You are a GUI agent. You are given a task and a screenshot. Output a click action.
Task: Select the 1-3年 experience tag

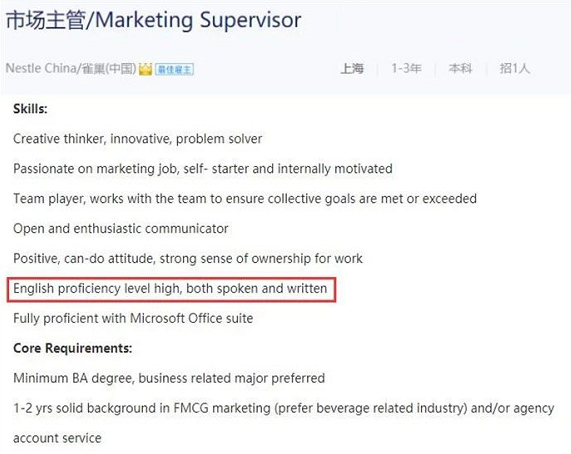406,68
